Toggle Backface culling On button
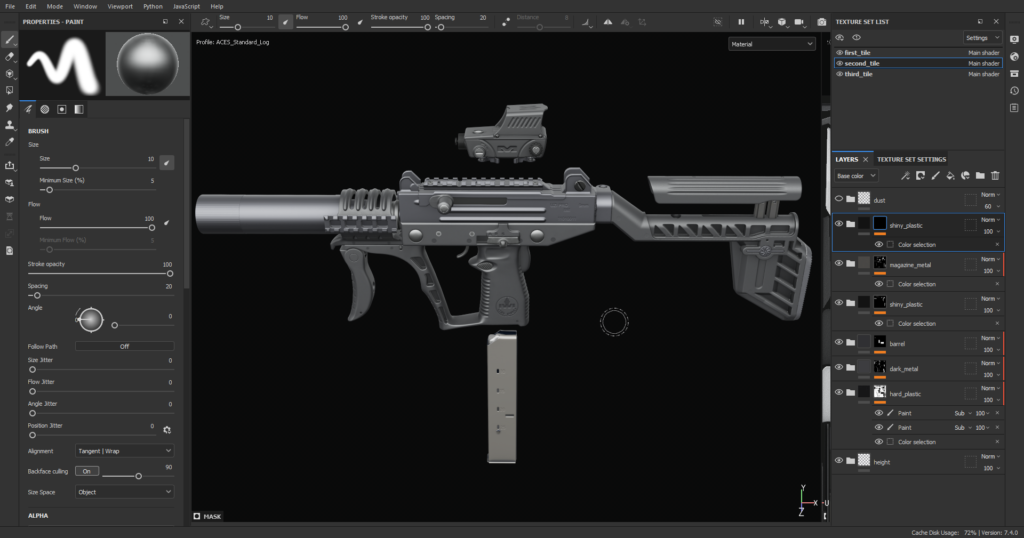The image size is (1024, 538). 87,471
